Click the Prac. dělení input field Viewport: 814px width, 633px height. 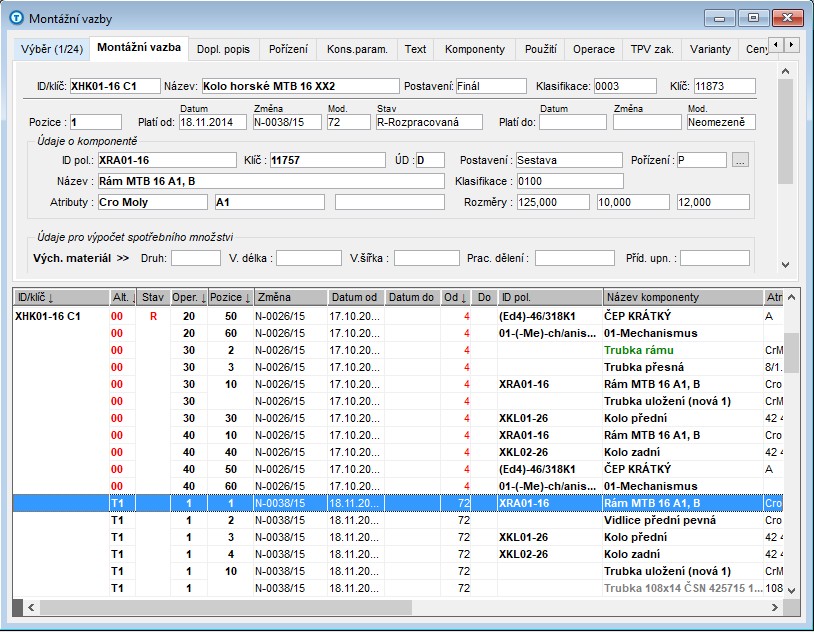[x=575, y=258]
